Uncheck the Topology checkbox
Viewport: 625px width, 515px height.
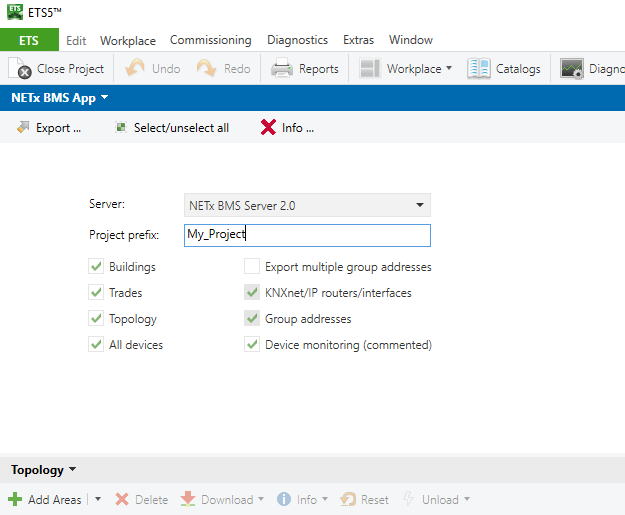click(96, 318)
